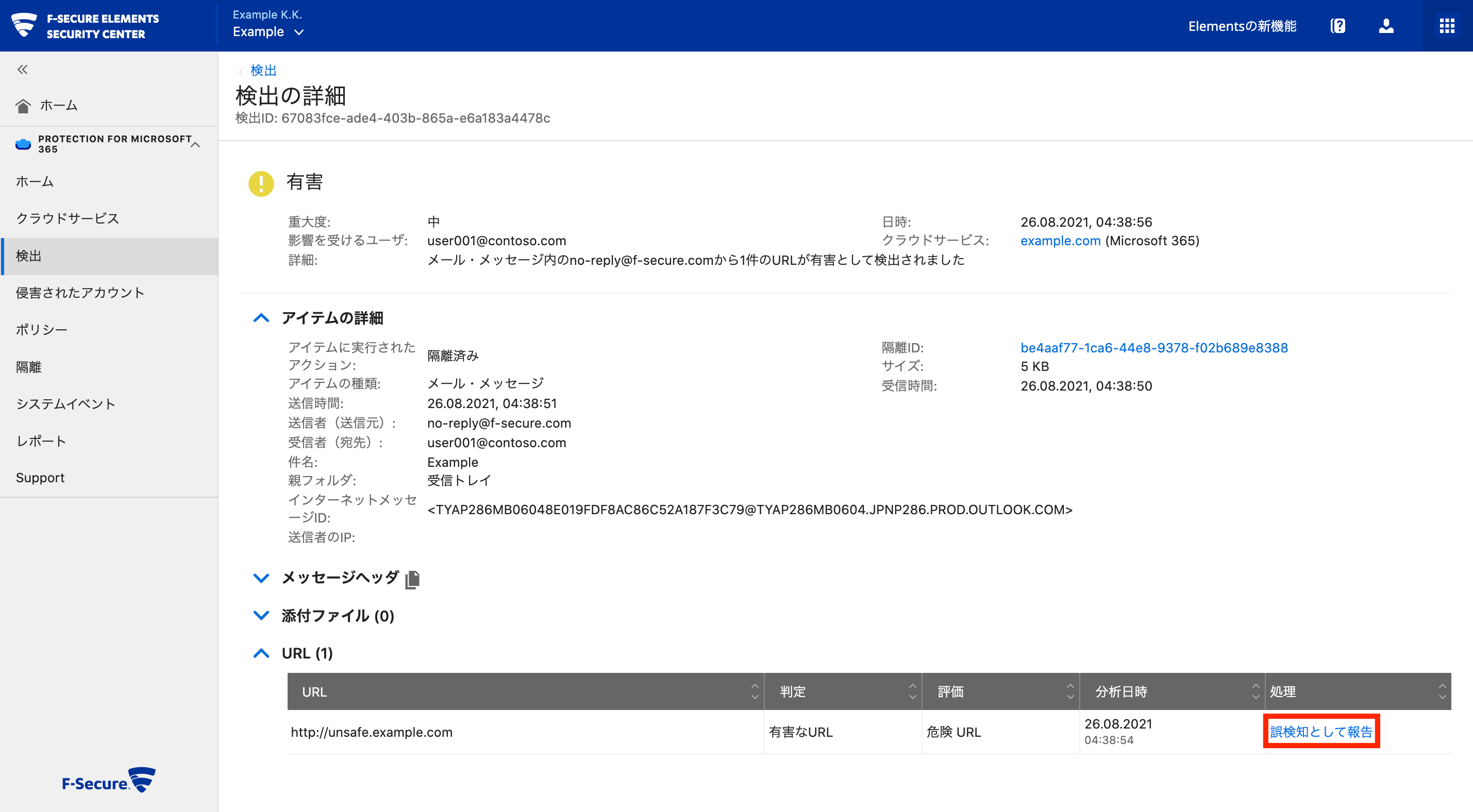Open the user account icon

[x=1386, y=26]
